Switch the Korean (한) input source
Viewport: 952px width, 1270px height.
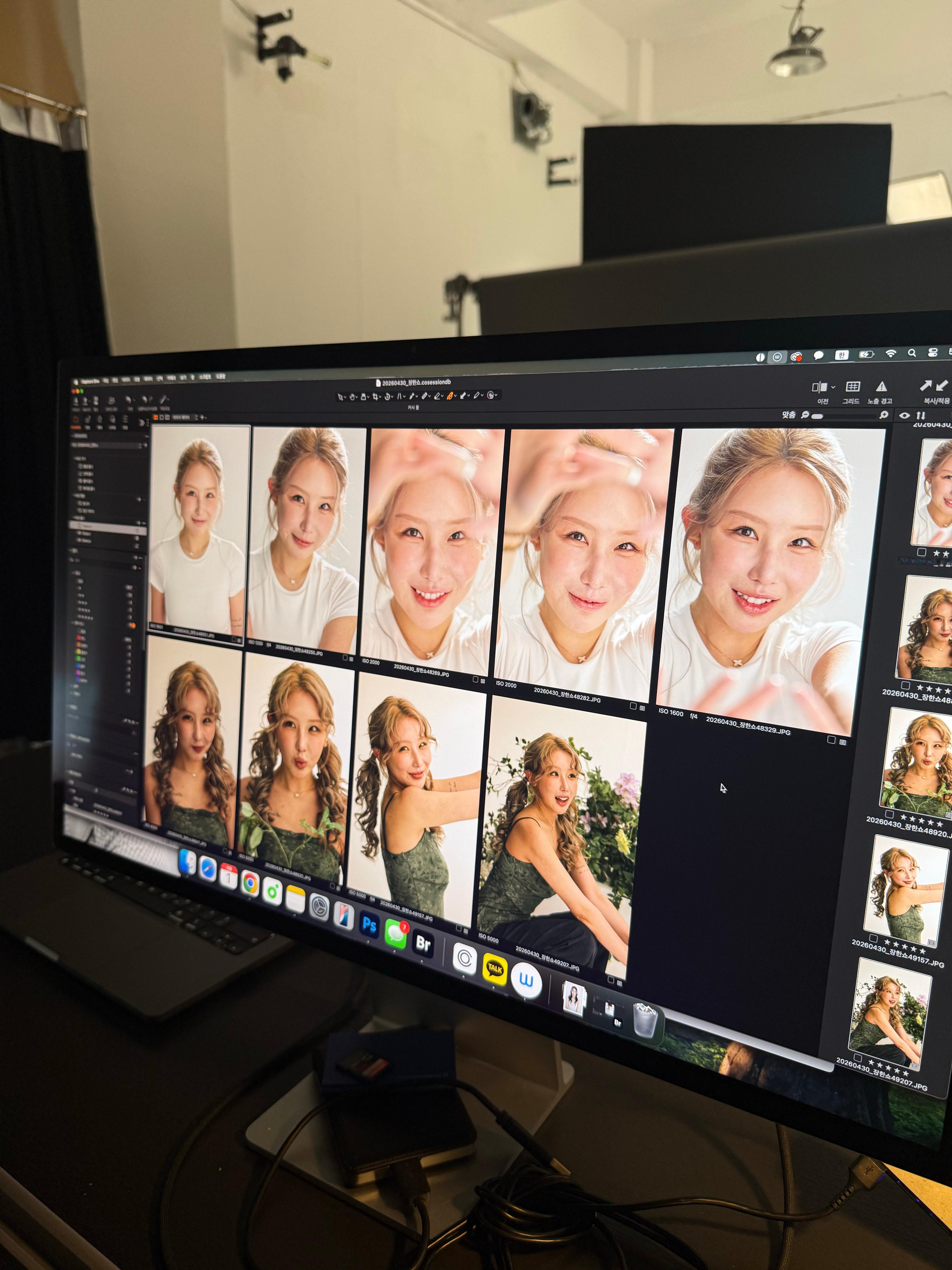841,355
